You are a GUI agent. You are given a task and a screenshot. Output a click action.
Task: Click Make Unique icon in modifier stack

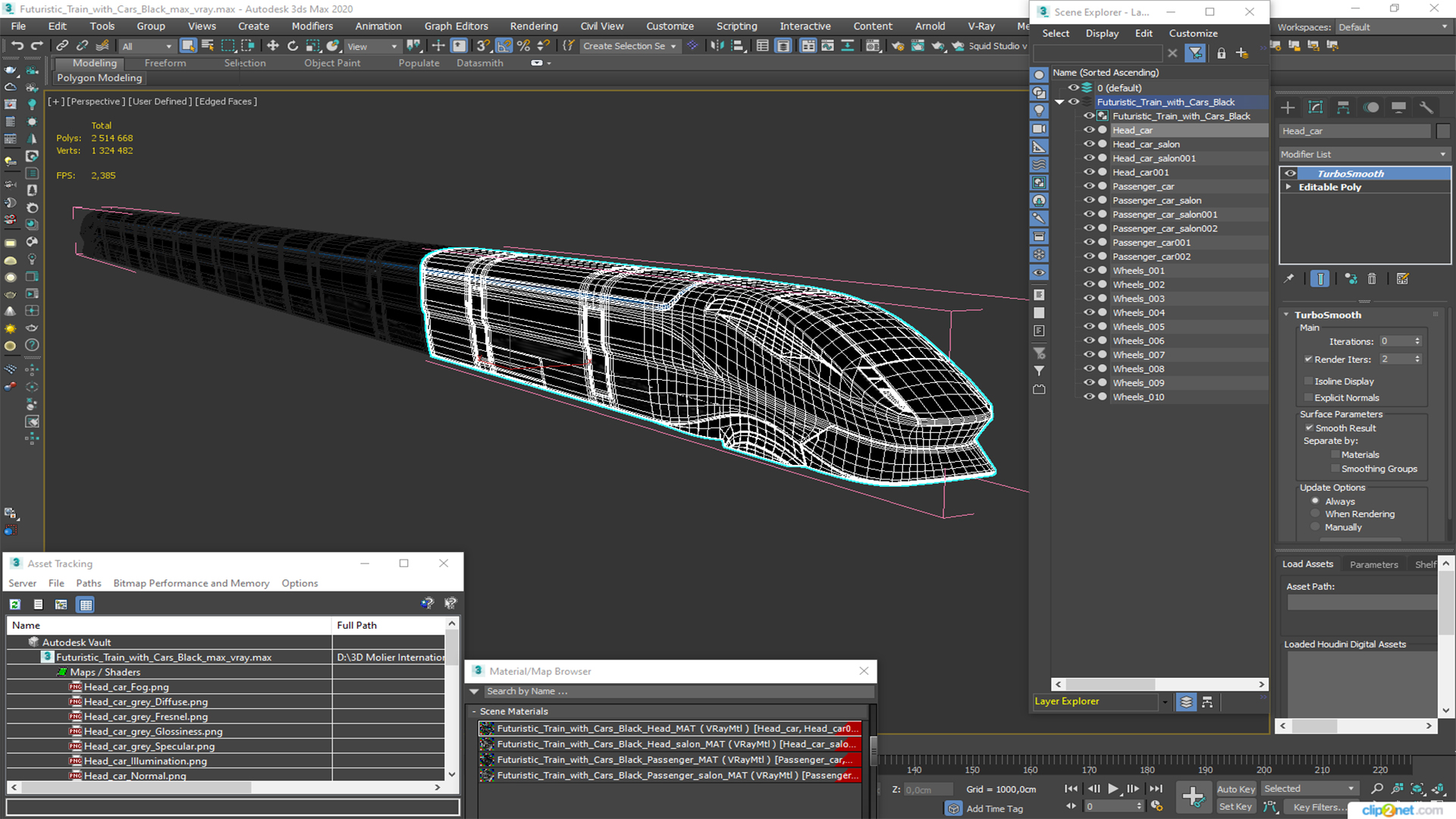click(1351, 279)
